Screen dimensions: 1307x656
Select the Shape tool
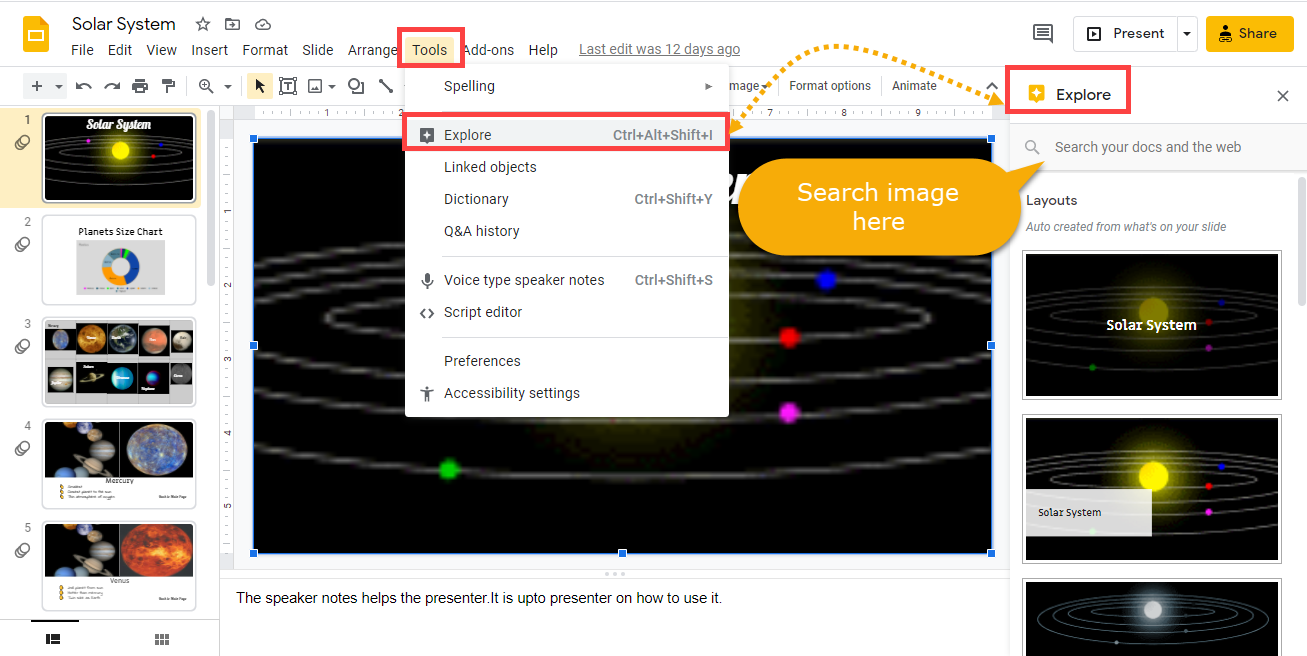[x=357, y=86]
